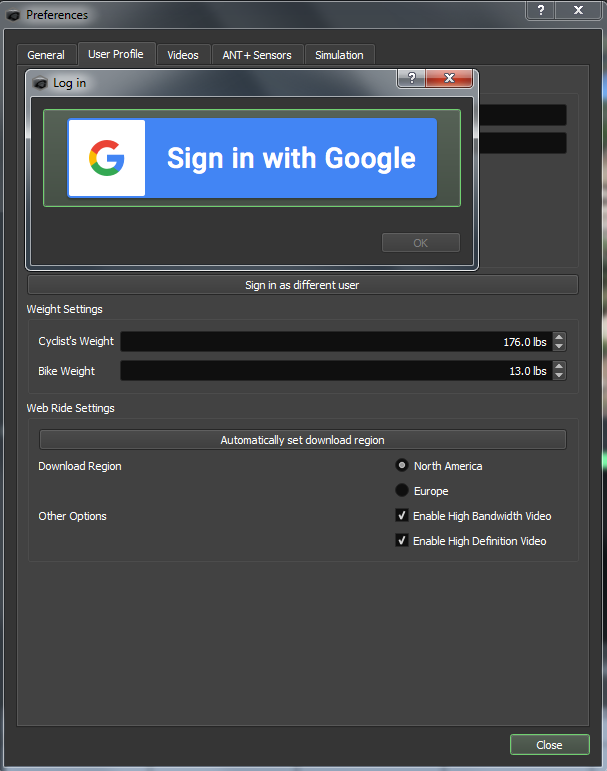Screen dimensions: 607x771
Task: Click the Bike Weight input field
Action: [336, 371]
